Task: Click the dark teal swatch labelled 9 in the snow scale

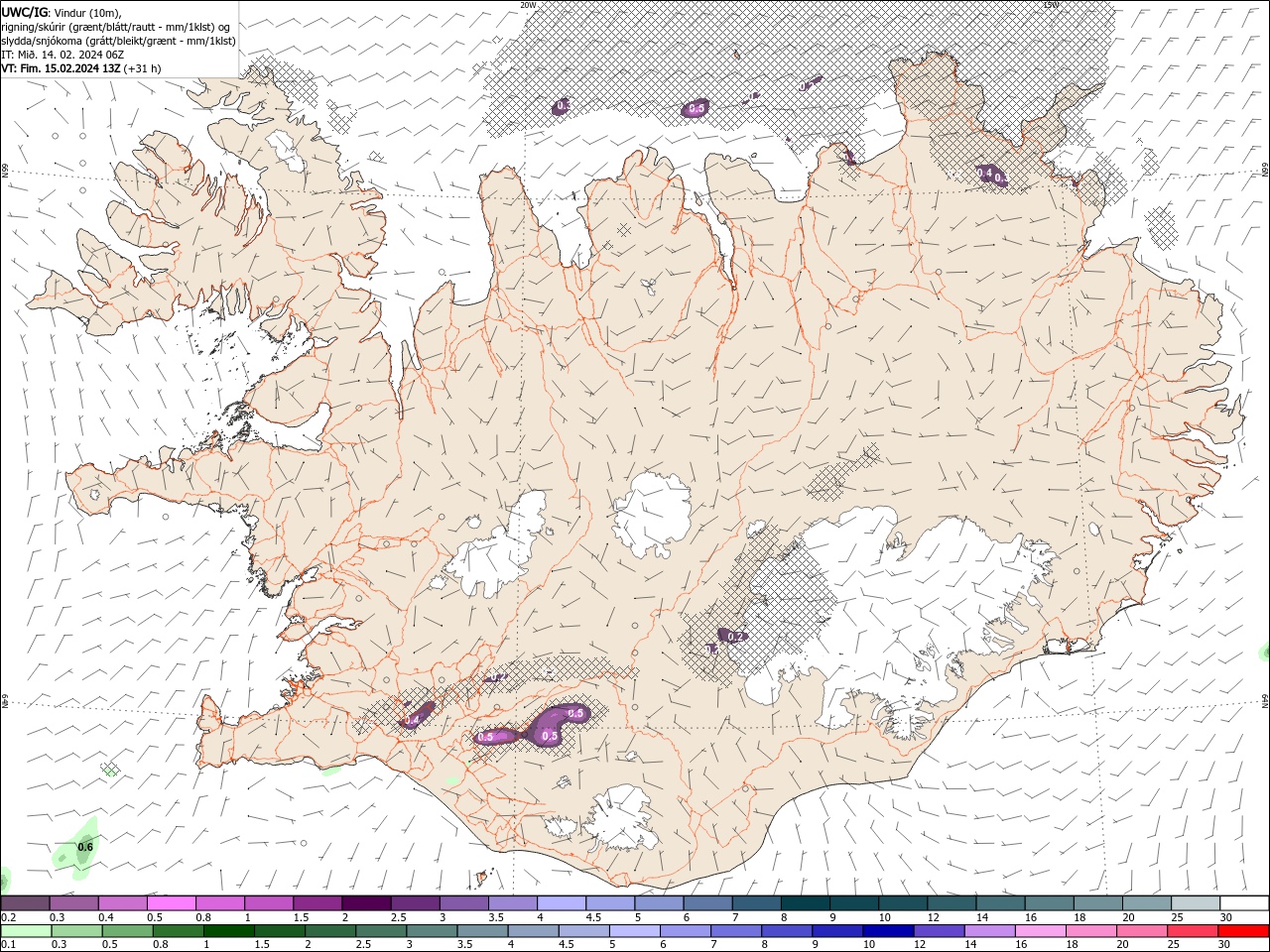Action: (854, 903)
